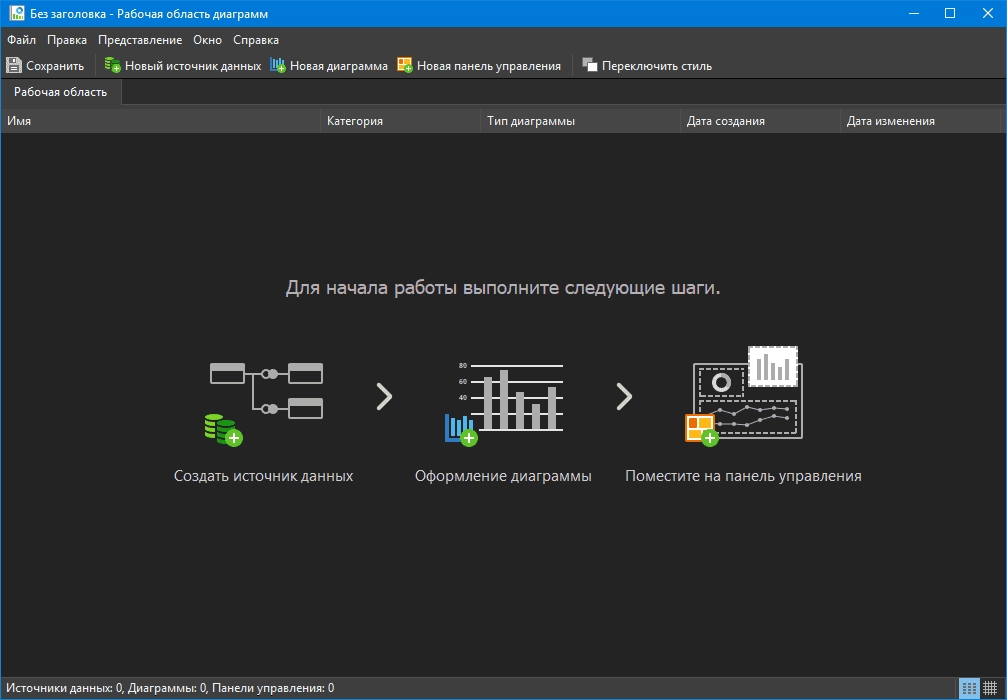The width and height of the screenshot is (1007, 700).
Task: Open the Правка menu
Action: [x=67, y=40]
